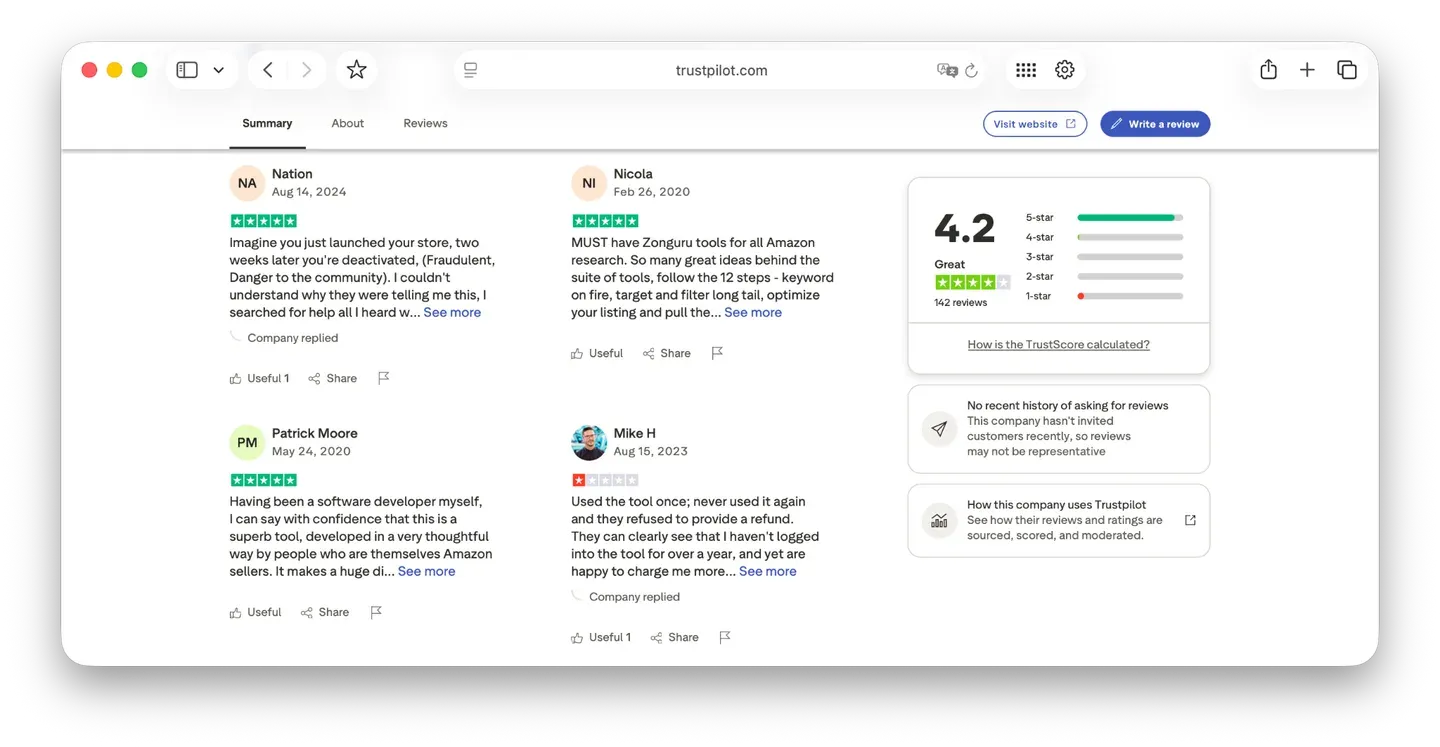Screen dimensions: 1440x747
Task: Open How is the TrustScore calculated link
Action: 1058,344
